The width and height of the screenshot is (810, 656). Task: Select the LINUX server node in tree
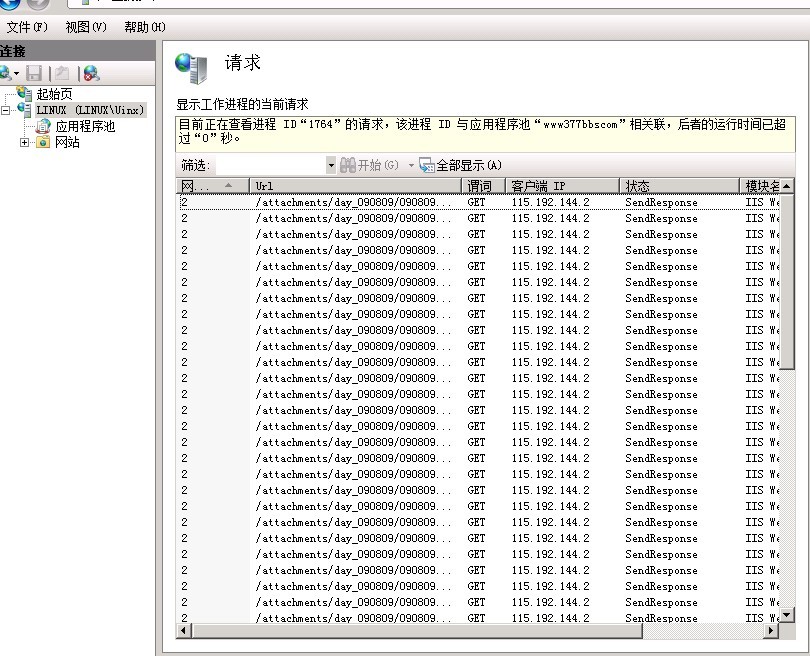(89, 110)
